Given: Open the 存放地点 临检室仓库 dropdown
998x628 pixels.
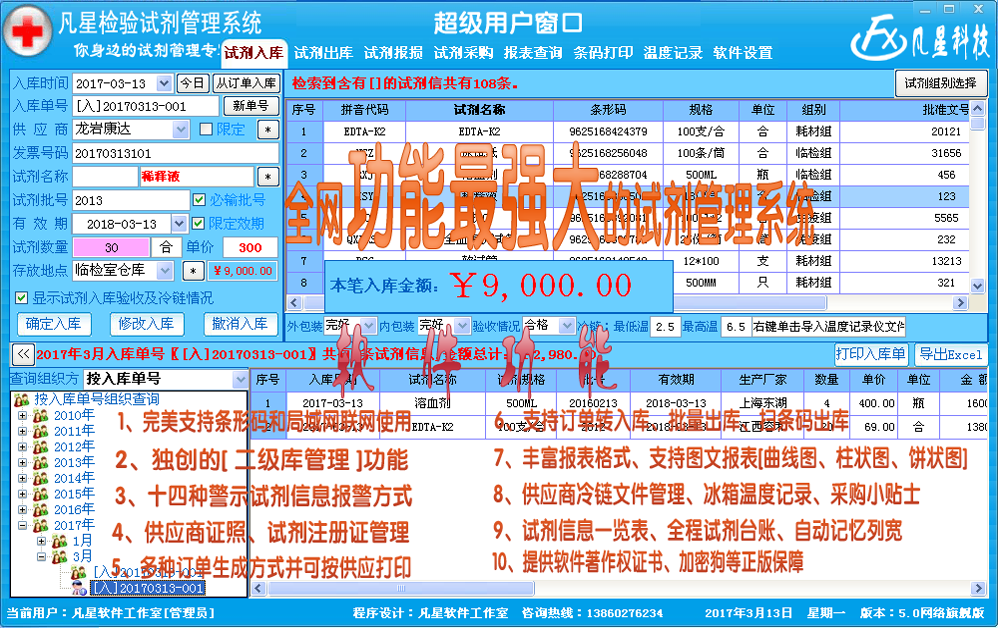Looking at the screenshot, I should (165, 270).
